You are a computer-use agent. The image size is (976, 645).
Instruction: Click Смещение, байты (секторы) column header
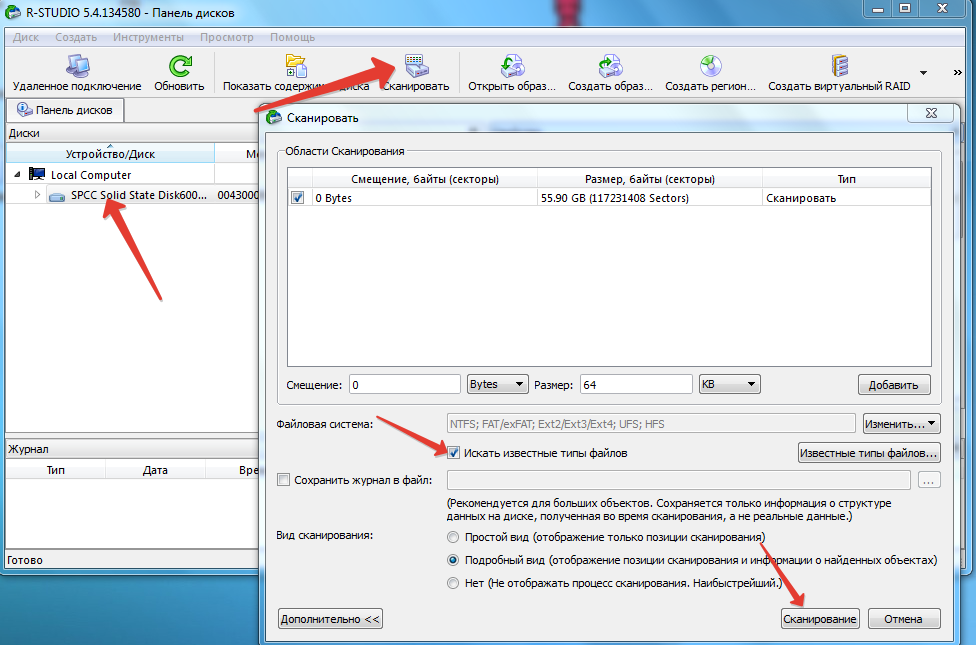(425, 179)
